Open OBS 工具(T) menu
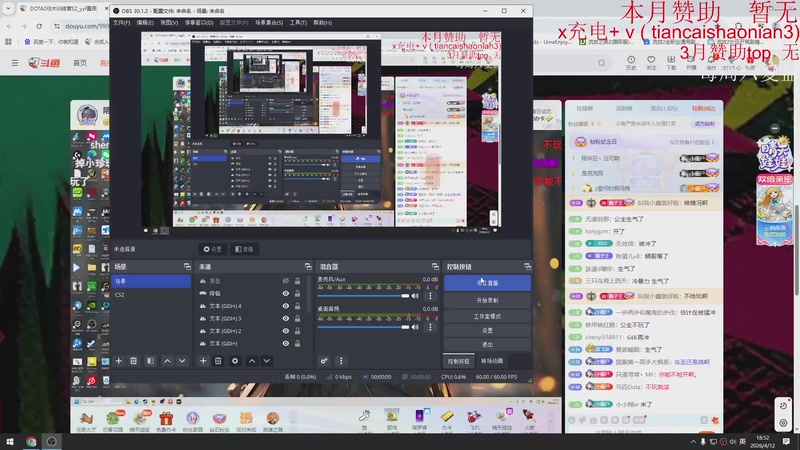The image size is (800, 450). [x=298, y=22]
